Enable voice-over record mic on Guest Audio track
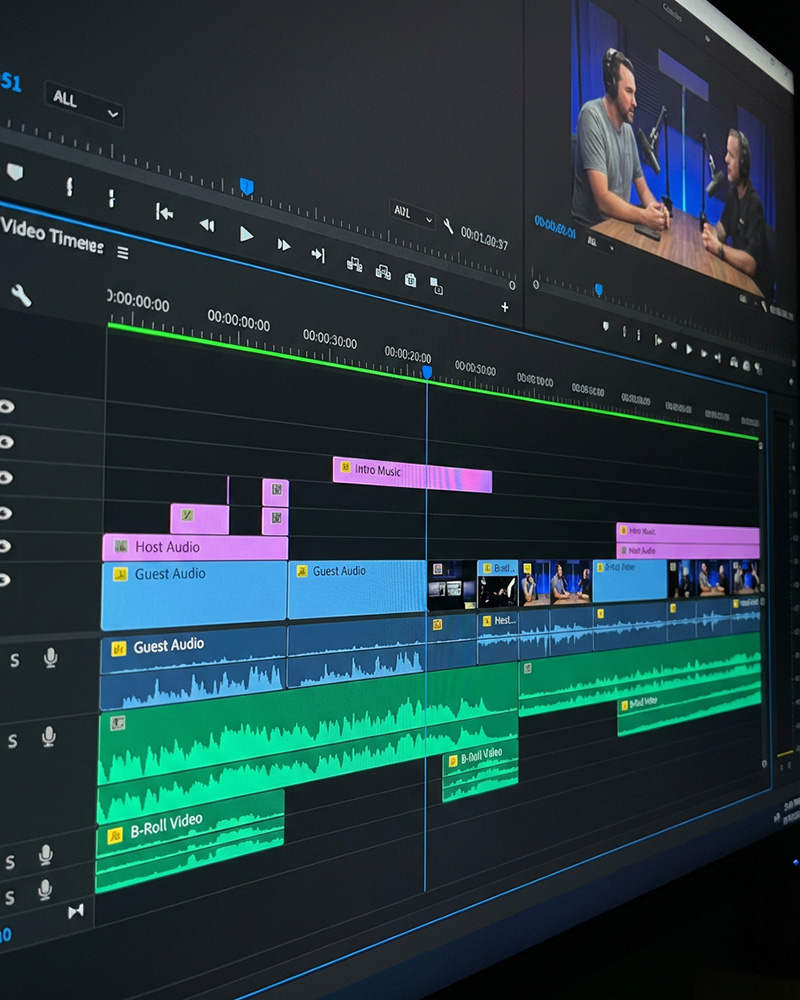 (50, 657)
